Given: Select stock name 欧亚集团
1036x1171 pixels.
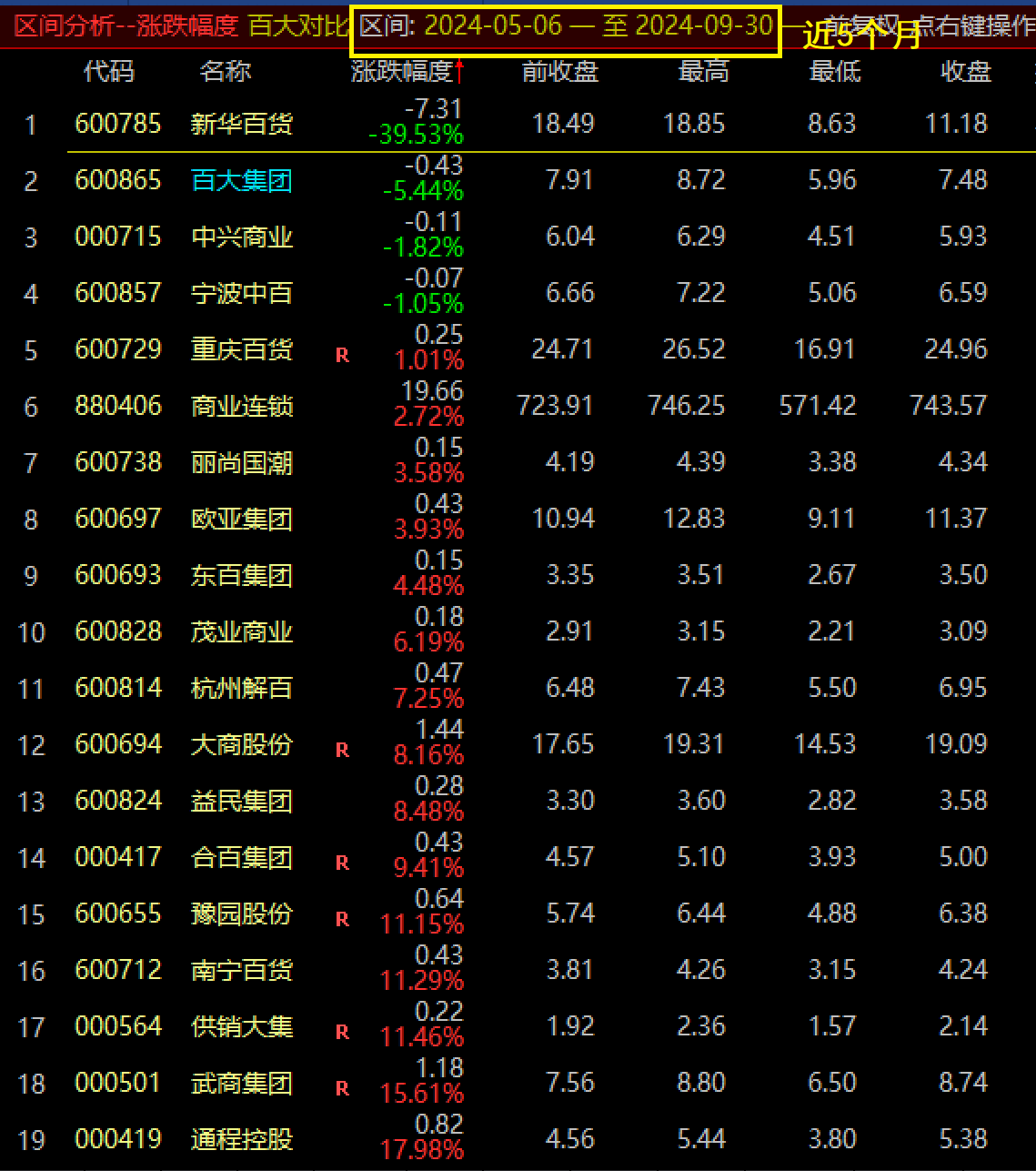Looking at the screenshot, I should click(242, 519).
